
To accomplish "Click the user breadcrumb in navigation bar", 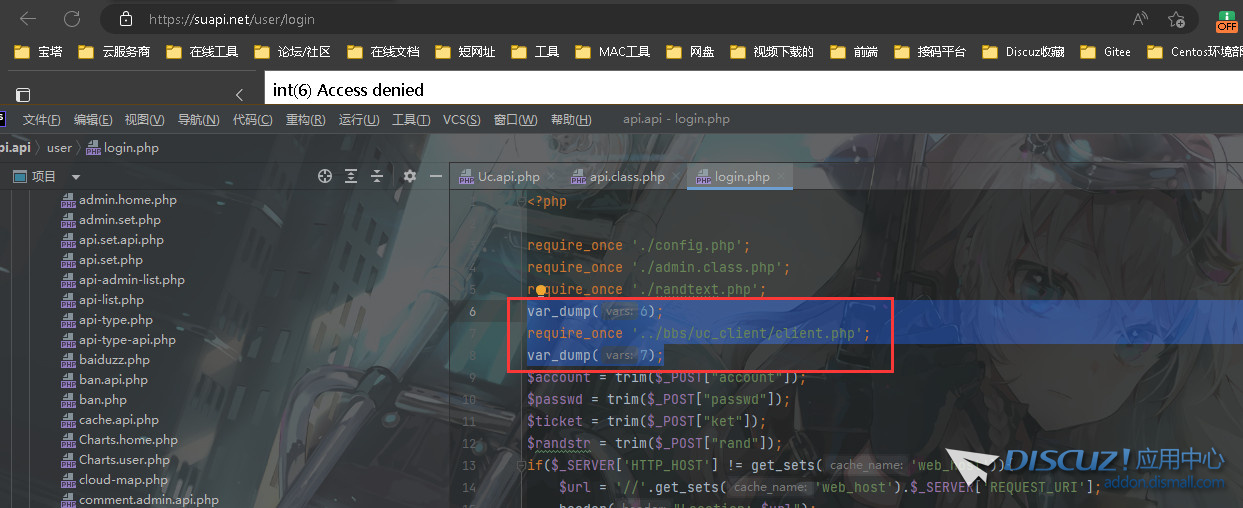I will pyautogui.click(x=59, y=148).
